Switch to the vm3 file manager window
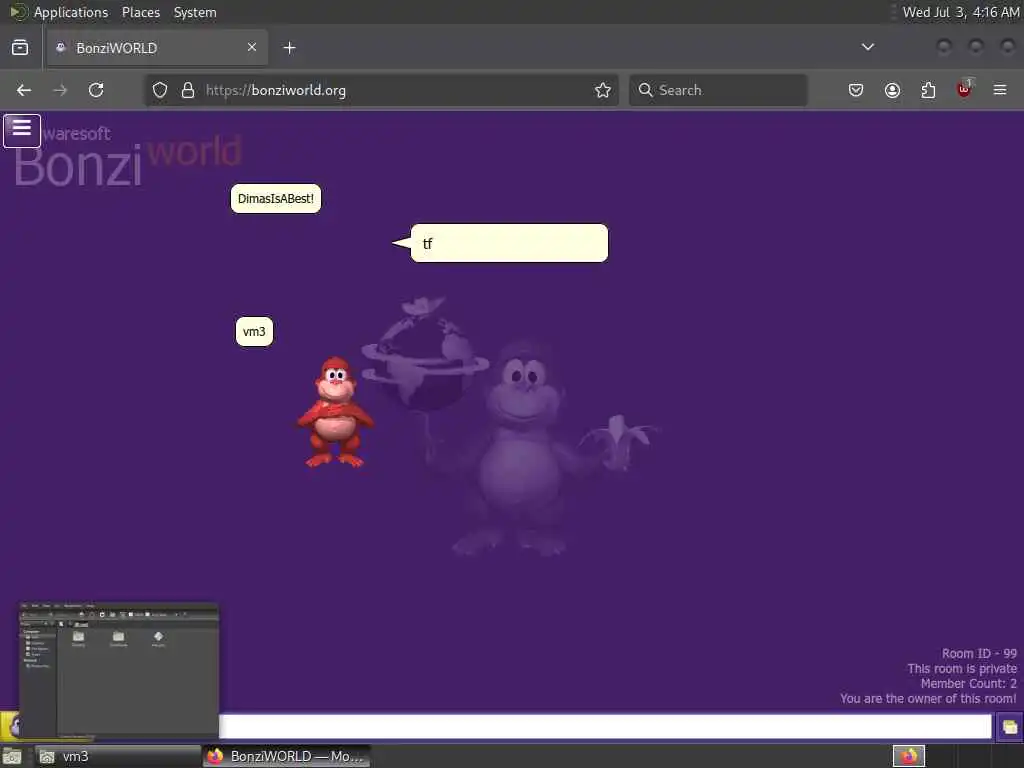This screenshot has height=768, width=1024. coord(118,756)
